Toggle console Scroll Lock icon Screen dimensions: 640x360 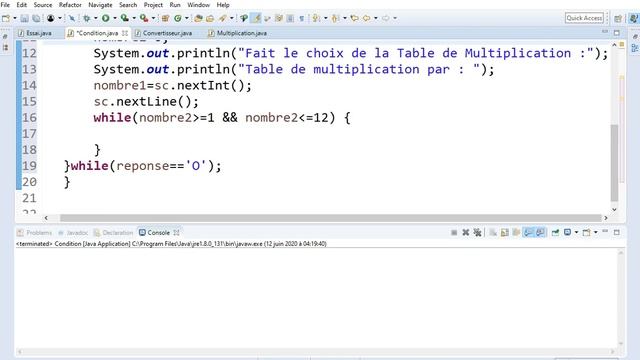(x=504, y=233)
